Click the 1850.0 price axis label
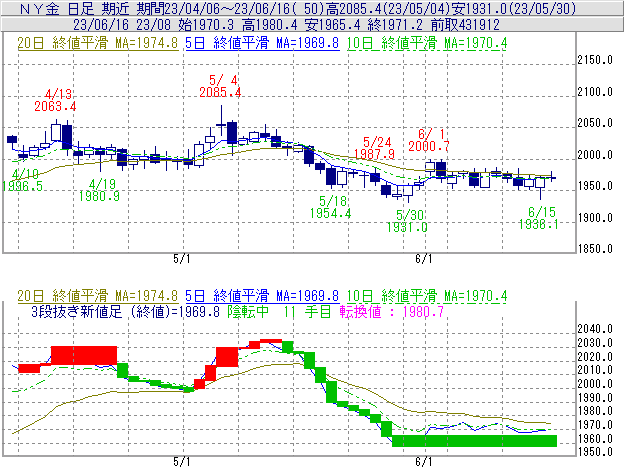 click(x=595, y=249)
